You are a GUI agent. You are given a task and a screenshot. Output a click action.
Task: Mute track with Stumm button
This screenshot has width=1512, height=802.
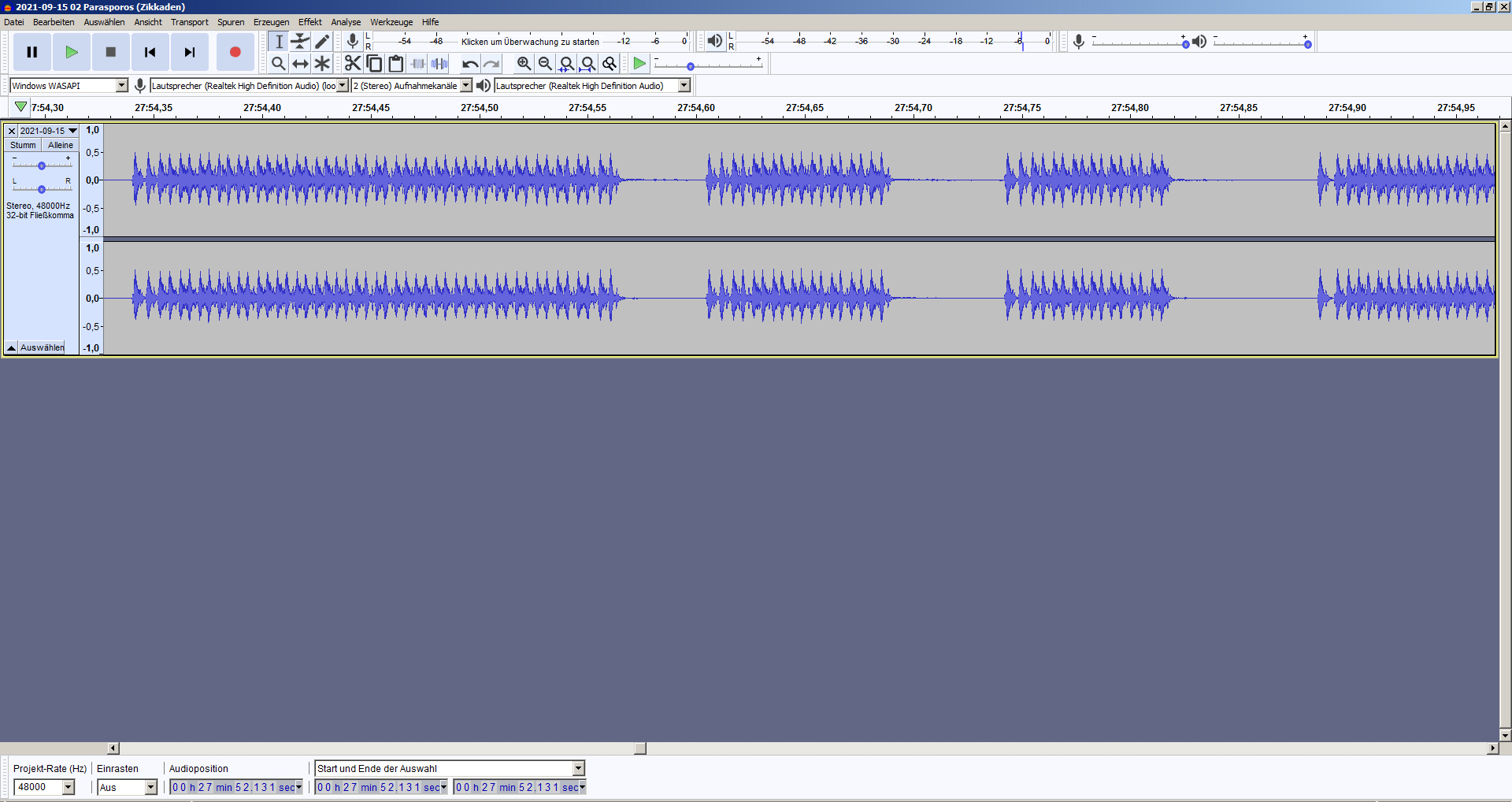coord(23,145)
